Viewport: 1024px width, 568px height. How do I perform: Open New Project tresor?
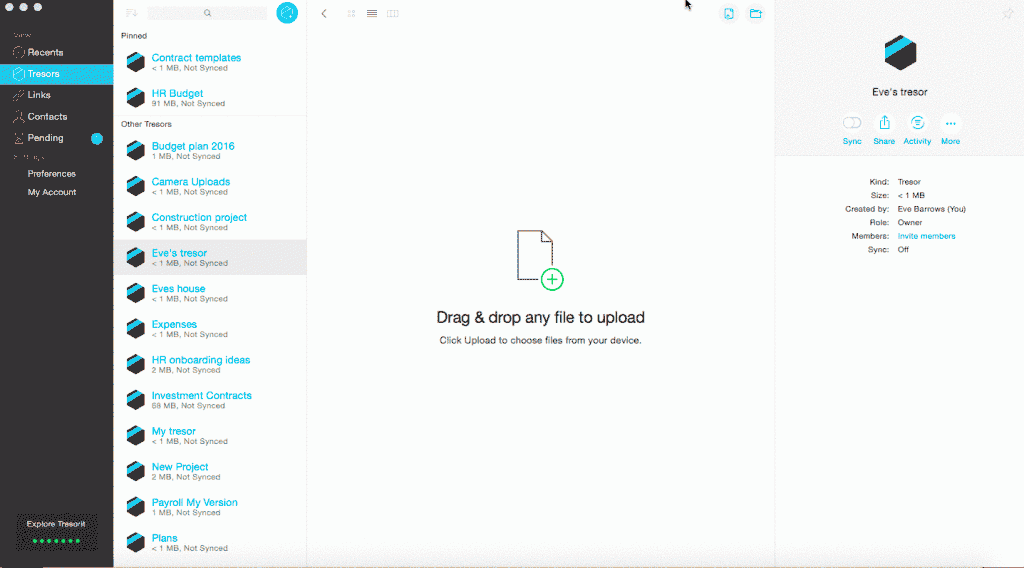pos(210,471)
